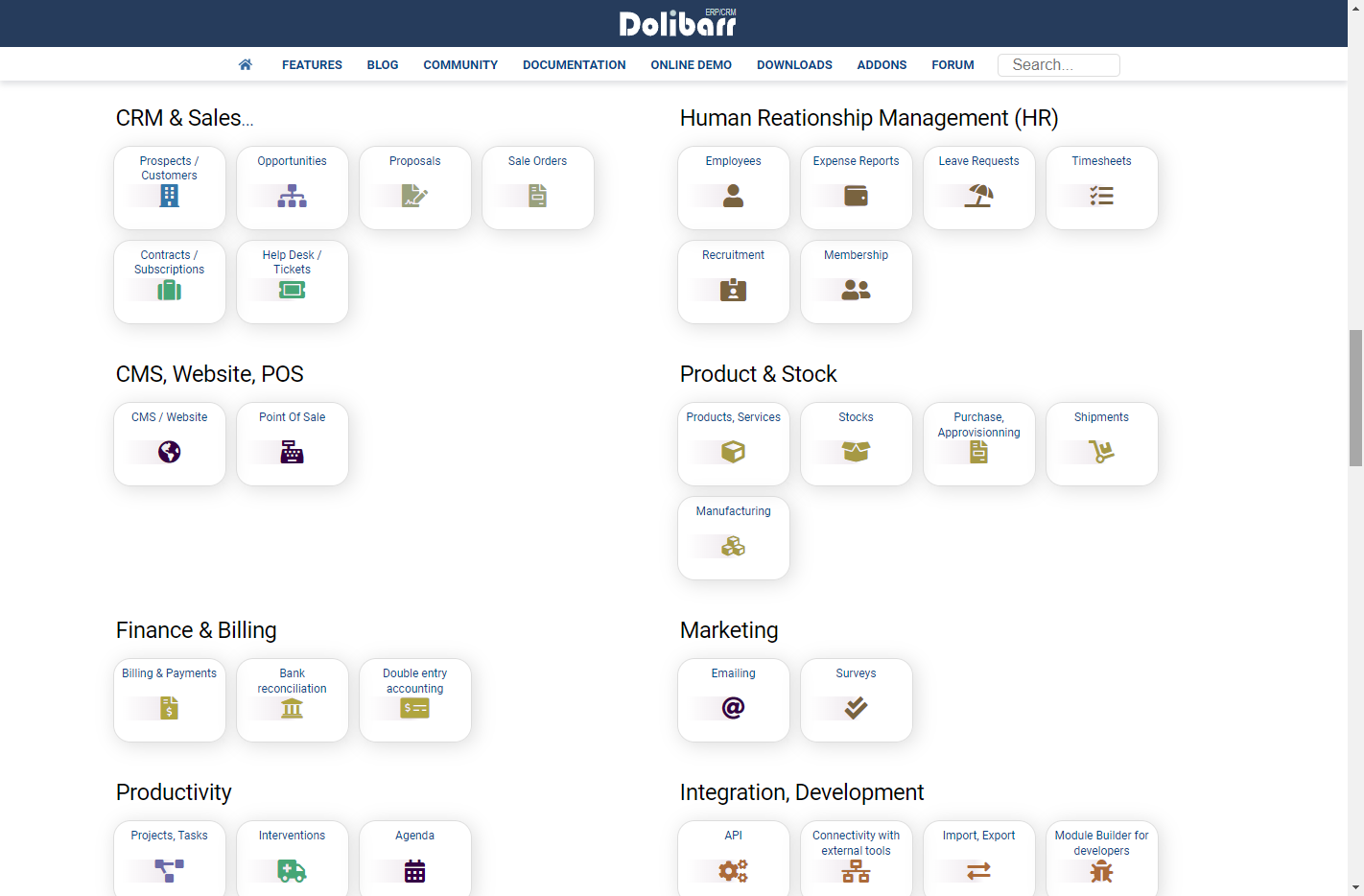Click the Module Builder for developers label

1102,843
